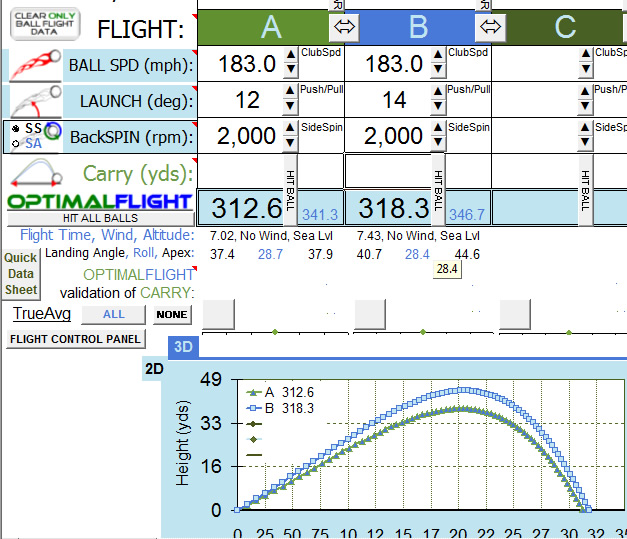Decrease flight B backspin

(438, 143)
